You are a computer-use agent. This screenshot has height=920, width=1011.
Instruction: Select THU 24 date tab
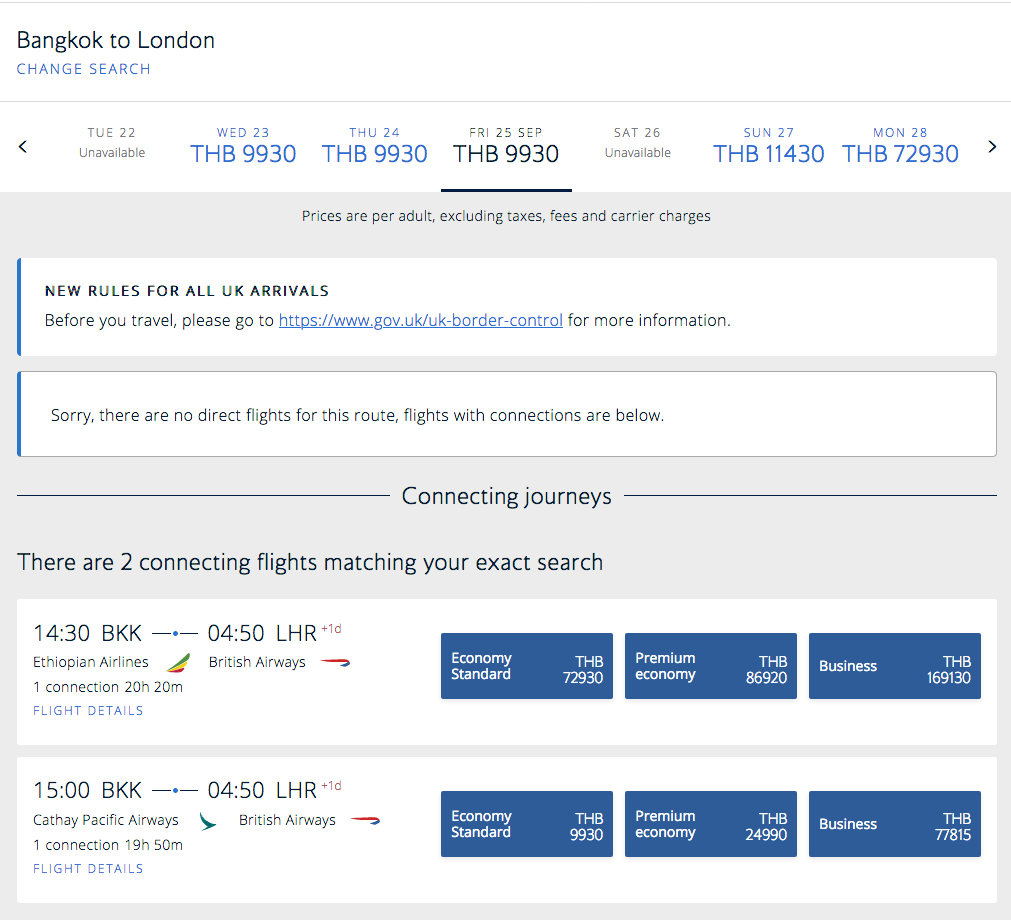pyautogui.click(x=375, y=146)
